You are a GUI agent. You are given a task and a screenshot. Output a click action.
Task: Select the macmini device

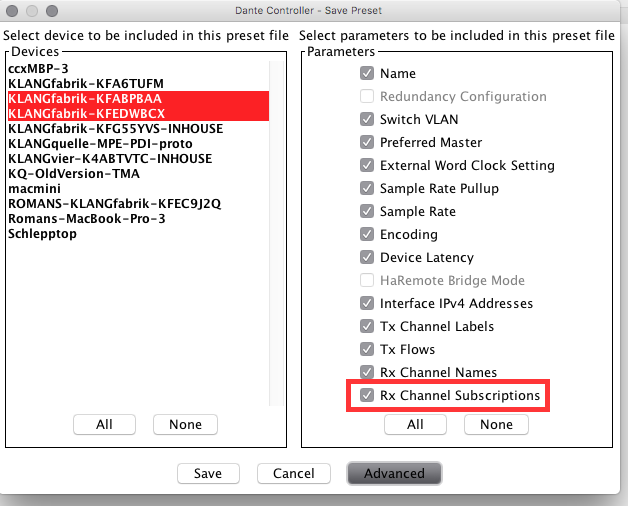[x=138, y=189]
